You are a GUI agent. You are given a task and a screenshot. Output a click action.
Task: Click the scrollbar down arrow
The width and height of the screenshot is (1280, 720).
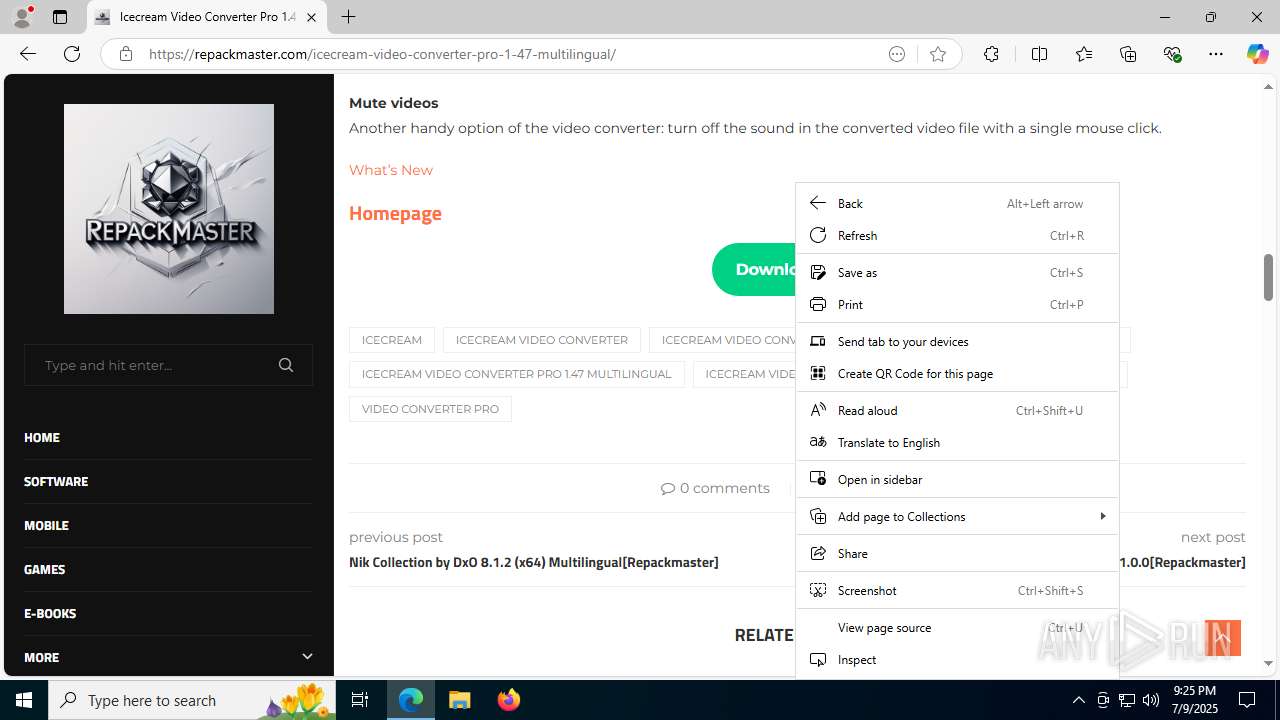(1268, 663)
